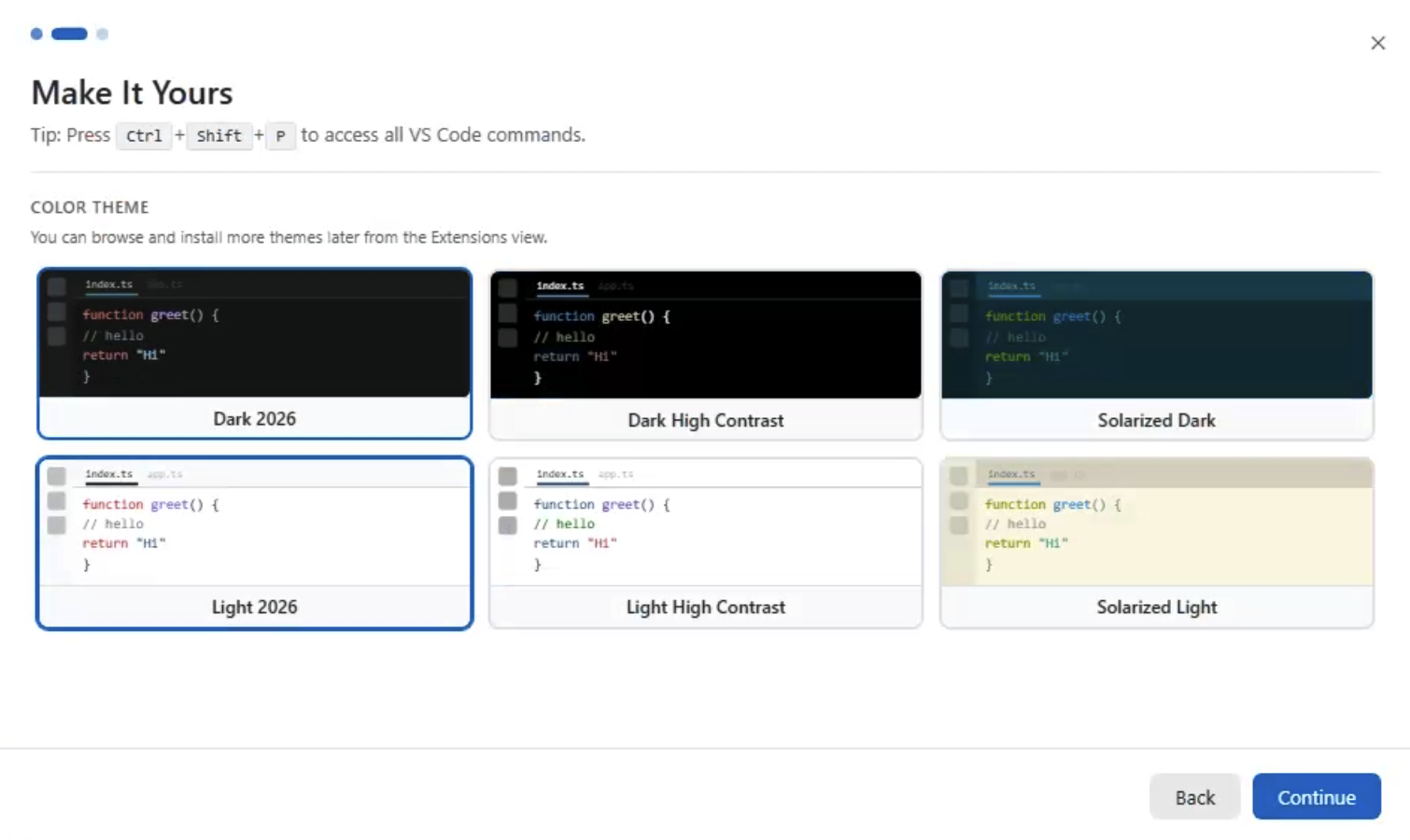The height and width of the screenshot is (840, 1410).
Task: Click the "COLOR THEME" section label
Action: (x=90, y=207)
